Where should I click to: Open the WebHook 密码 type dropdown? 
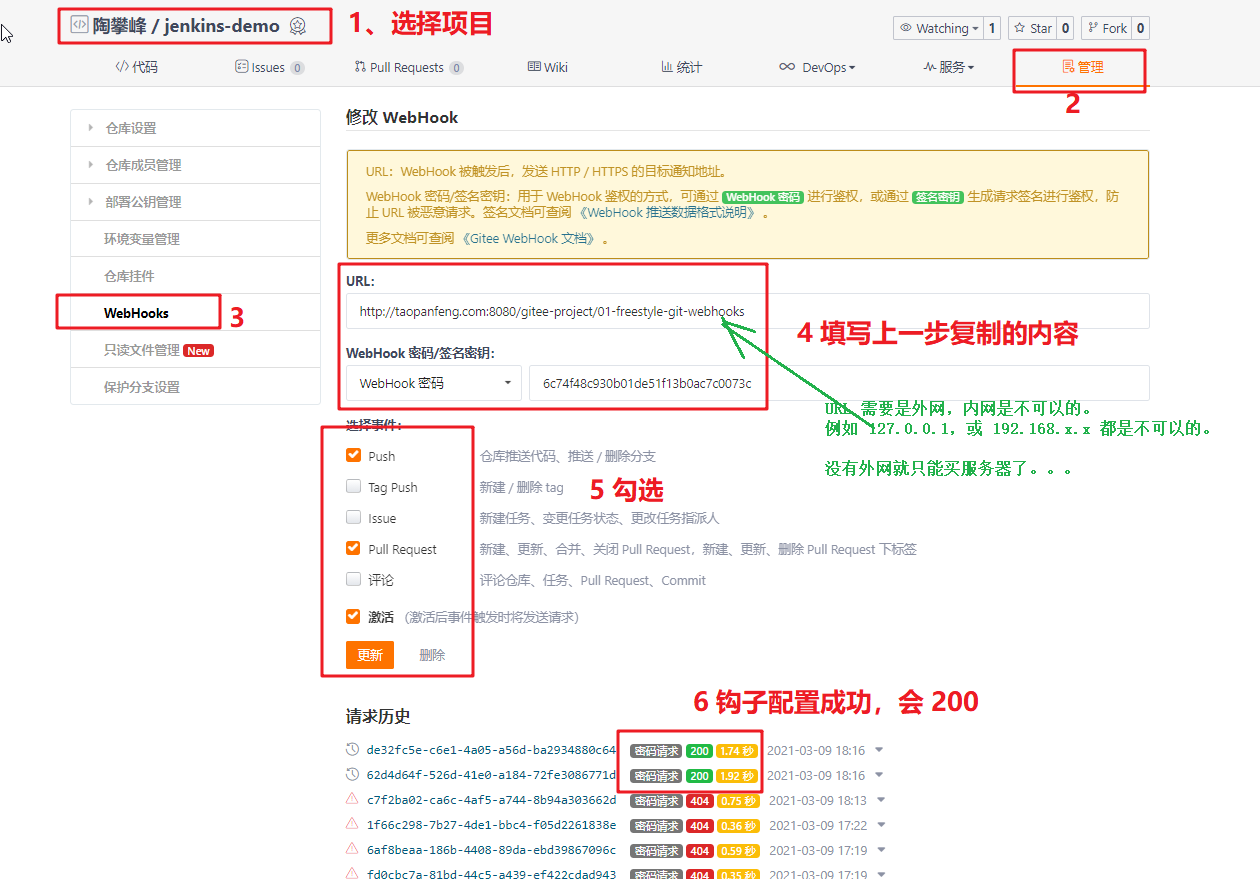coord(434,383)
